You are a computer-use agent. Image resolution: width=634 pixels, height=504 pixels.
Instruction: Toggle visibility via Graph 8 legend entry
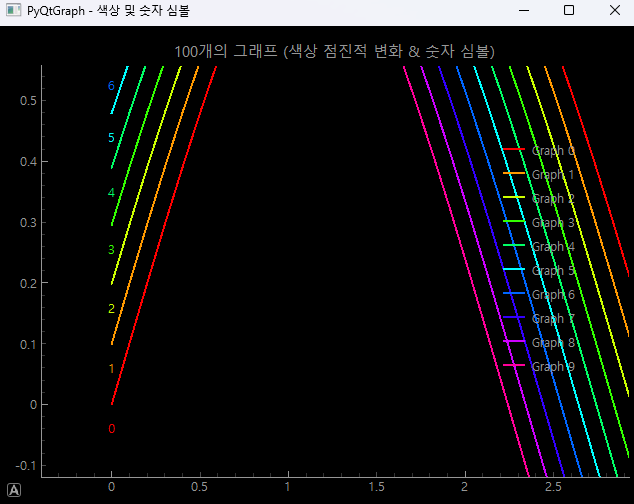(x=539, y=342)
